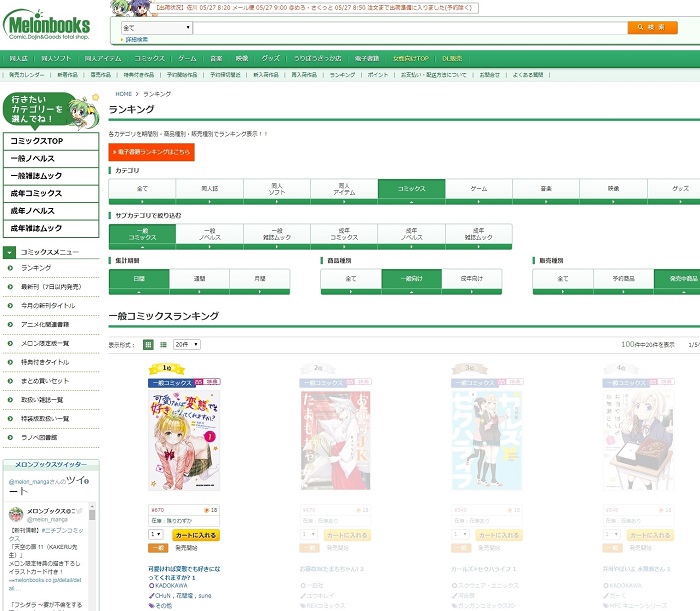Click into the main search text field
700x611 pixels.
coord(410,28)
